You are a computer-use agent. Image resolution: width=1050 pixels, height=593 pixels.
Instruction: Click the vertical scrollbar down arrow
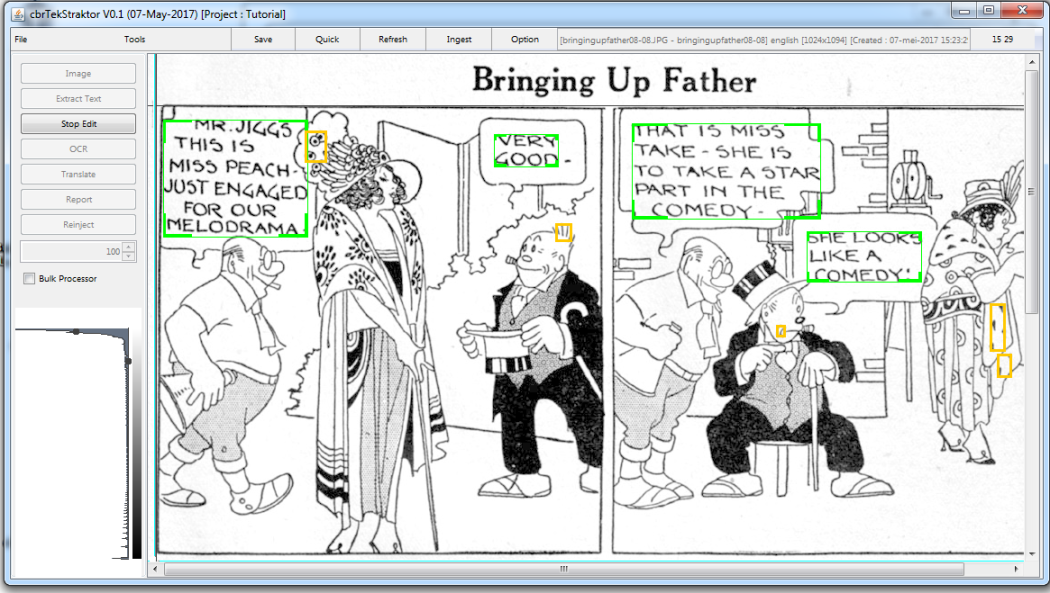click(x=1031, y=554)
